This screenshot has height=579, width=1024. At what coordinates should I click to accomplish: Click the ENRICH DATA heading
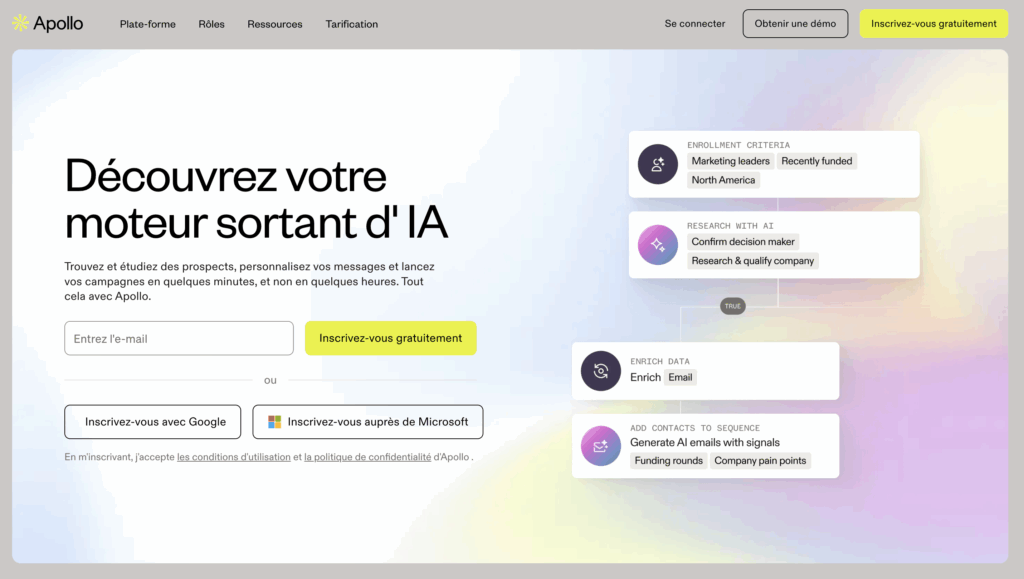click(660, 361)
